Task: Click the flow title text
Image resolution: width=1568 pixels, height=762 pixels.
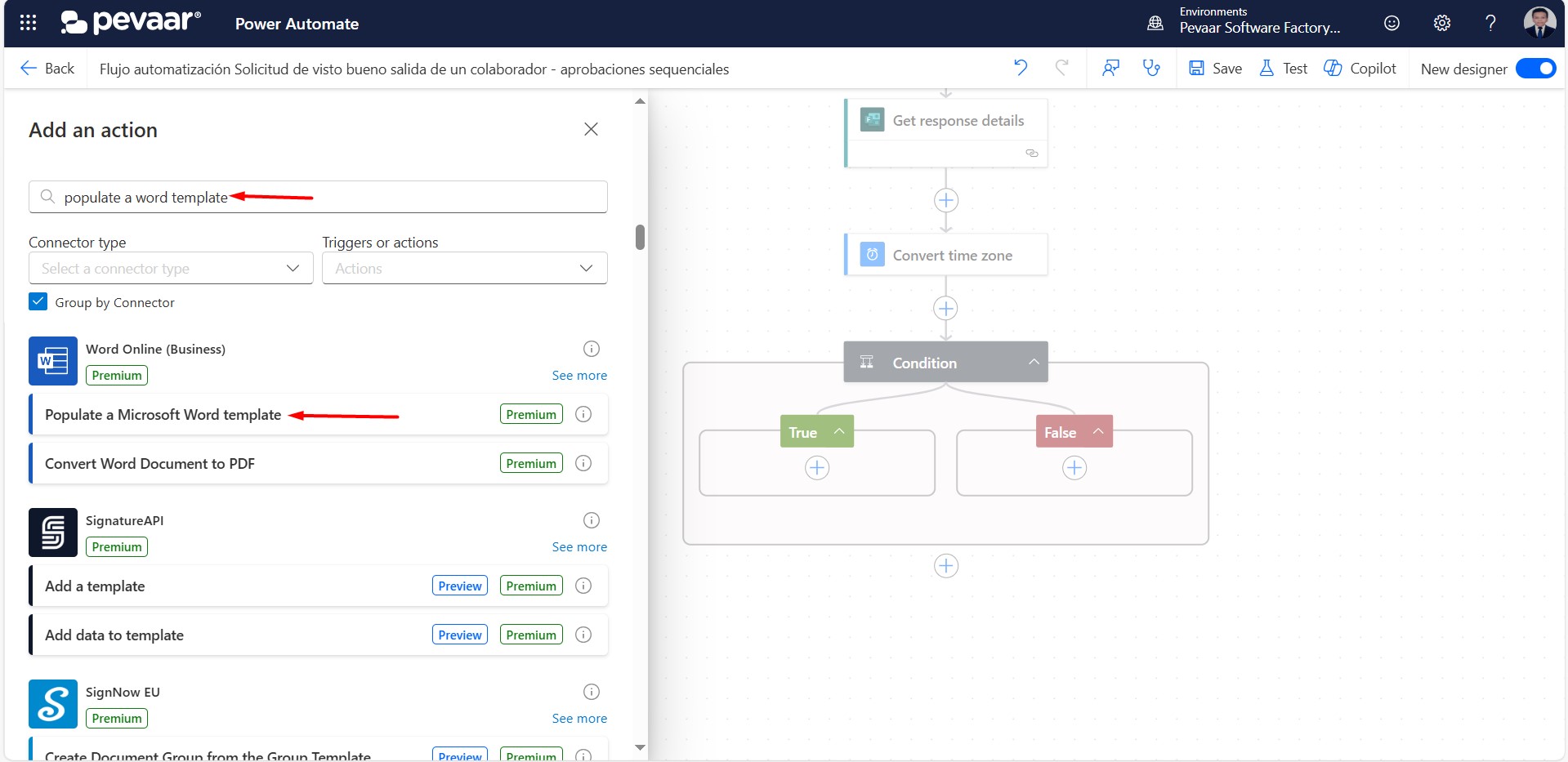Action: coord(414,69)
